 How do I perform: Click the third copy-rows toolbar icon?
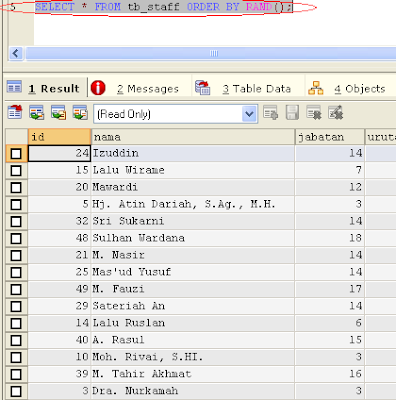pyautogui.click(x=58, y=112)
